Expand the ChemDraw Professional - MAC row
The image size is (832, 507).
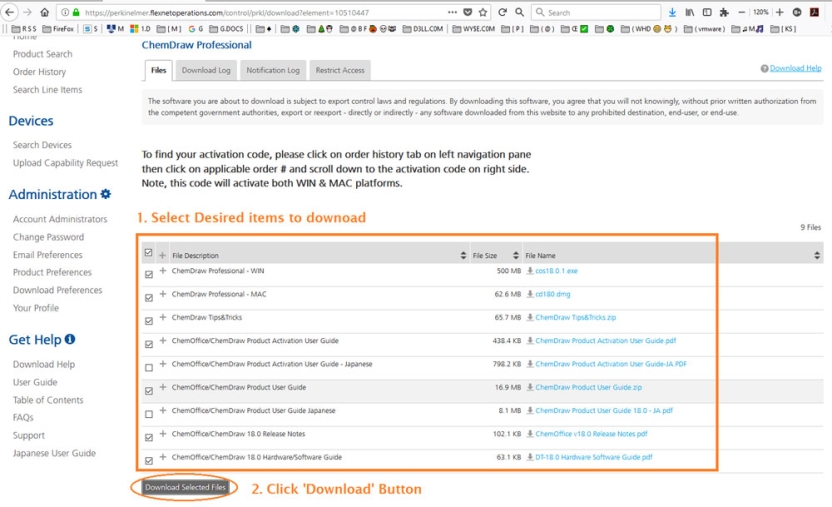click(x=163, y=295)
